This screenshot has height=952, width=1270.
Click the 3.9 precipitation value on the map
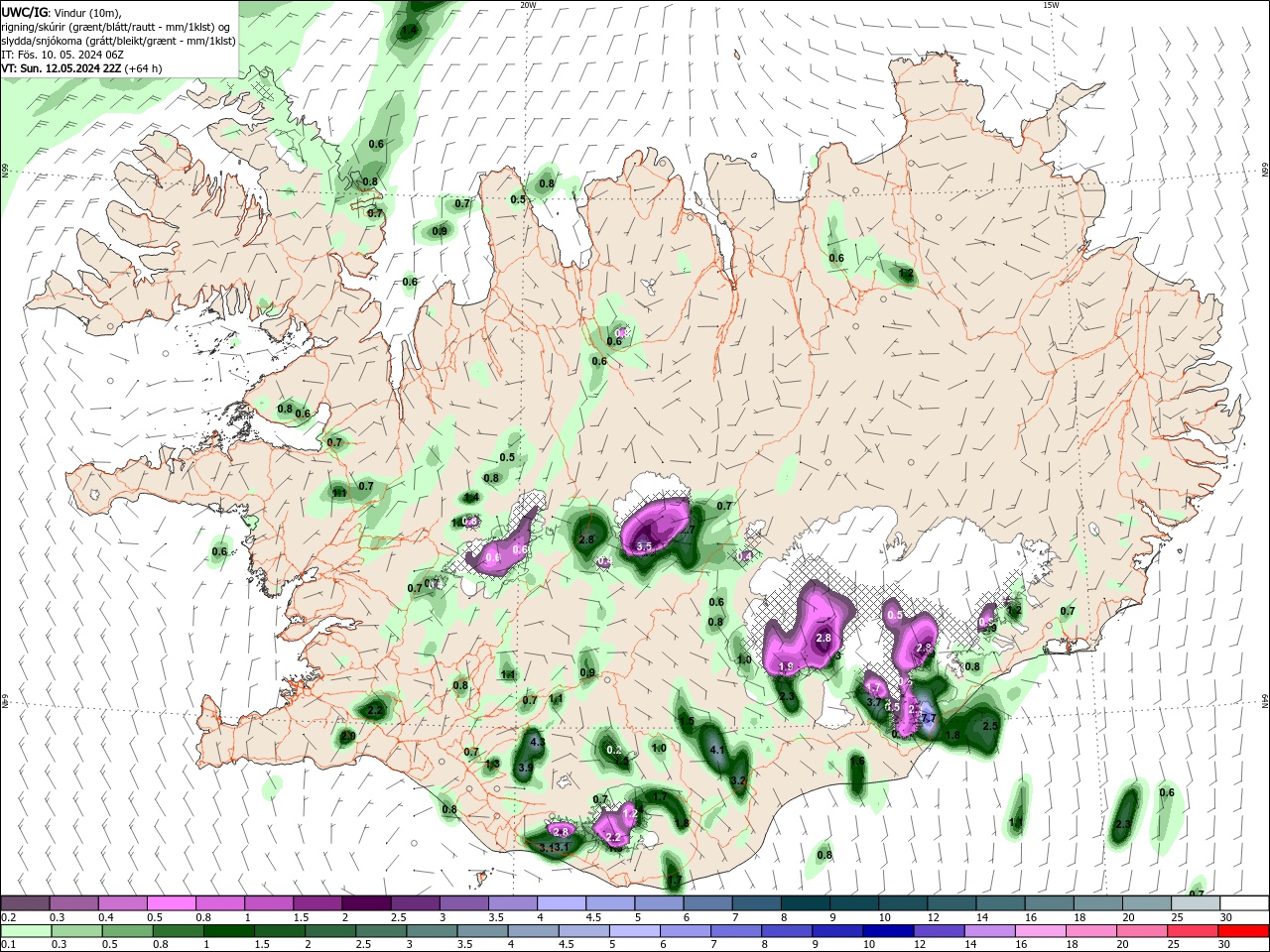pos(526,768)
